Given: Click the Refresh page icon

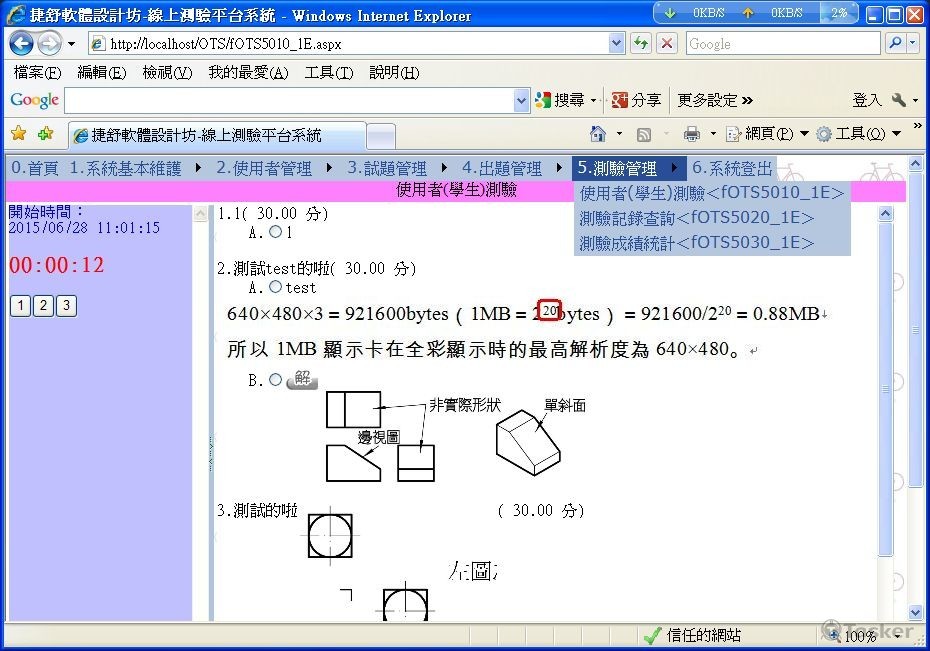Looking at the screenshot, I should pos(641,44).
